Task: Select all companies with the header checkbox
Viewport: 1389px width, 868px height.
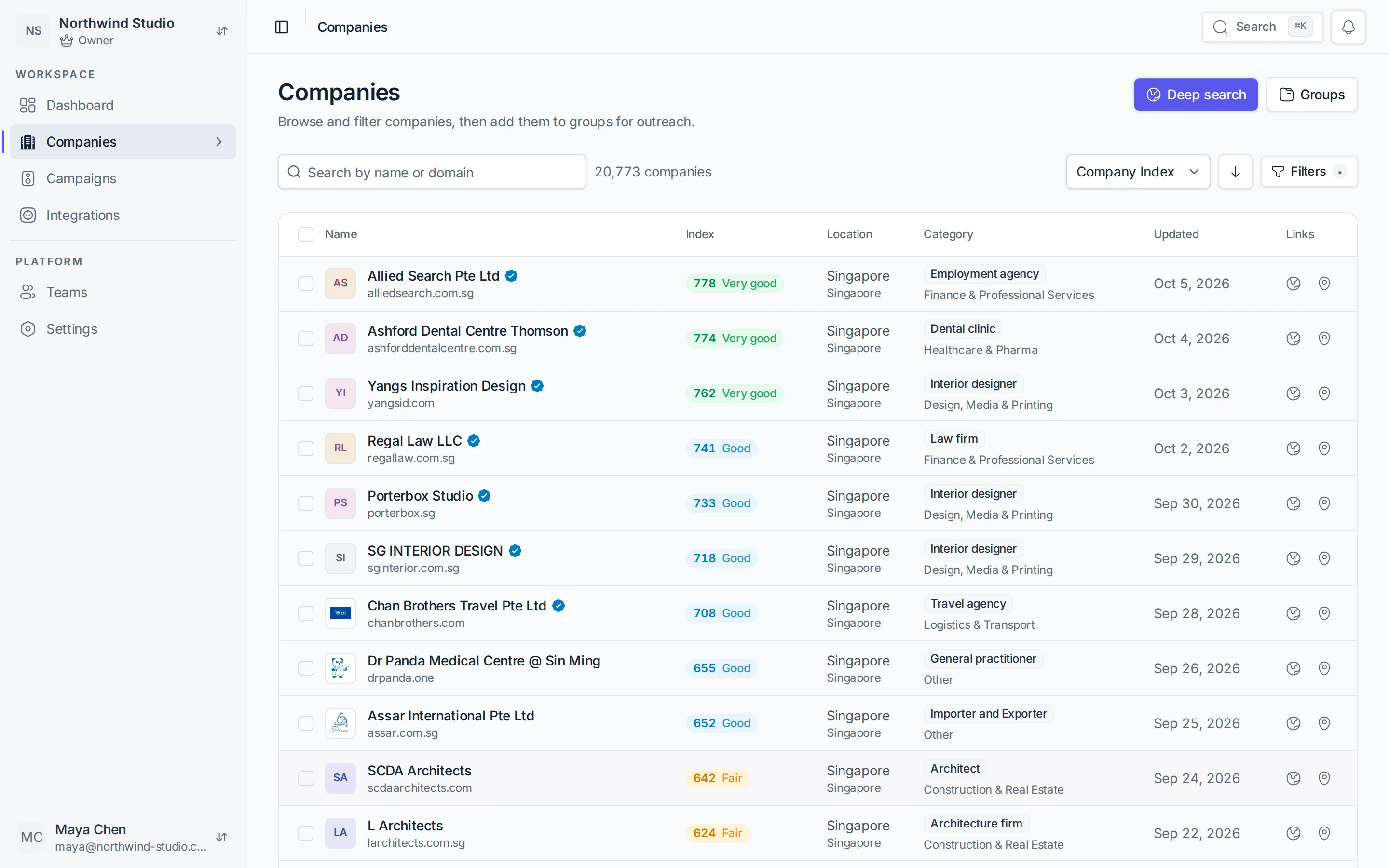Action: tap(305, 234)
